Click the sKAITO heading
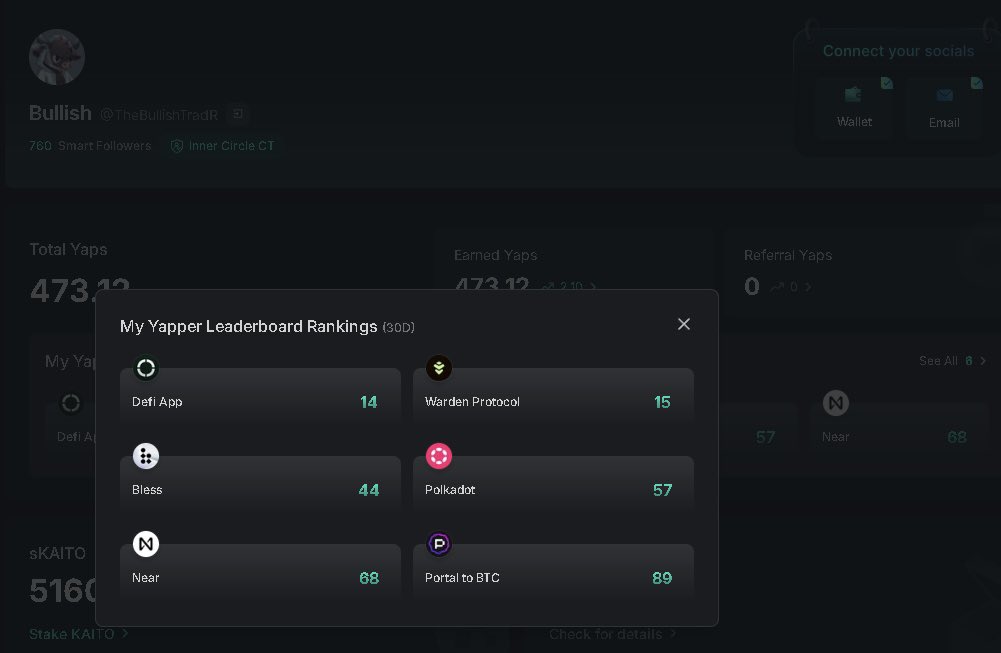 pos(57,553)
